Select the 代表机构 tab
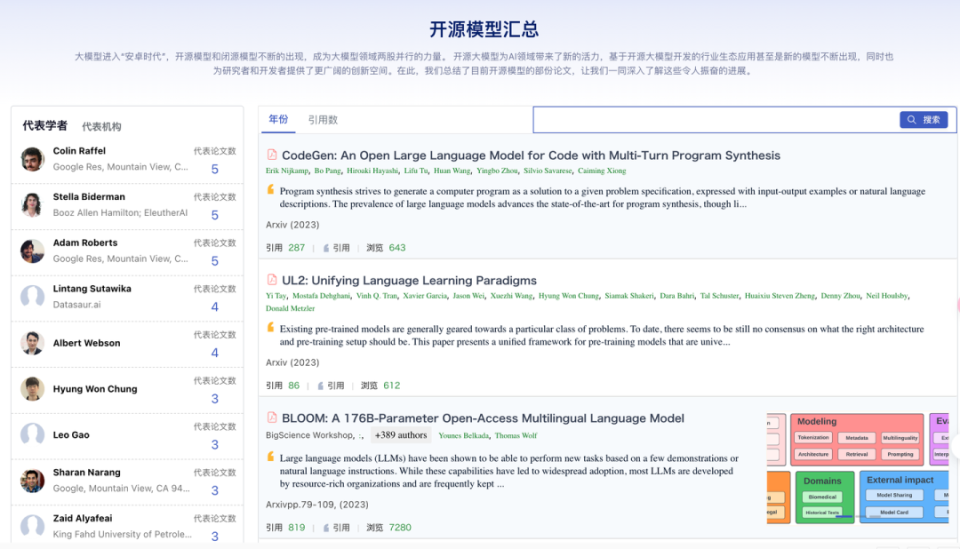 pos(102,127)
